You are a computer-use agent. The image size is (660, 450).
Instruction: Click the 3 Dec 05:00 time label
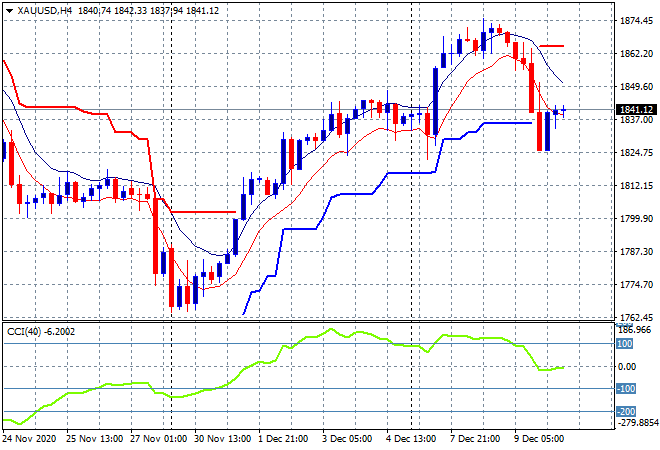pyautogui.click(x=347, y=439)
